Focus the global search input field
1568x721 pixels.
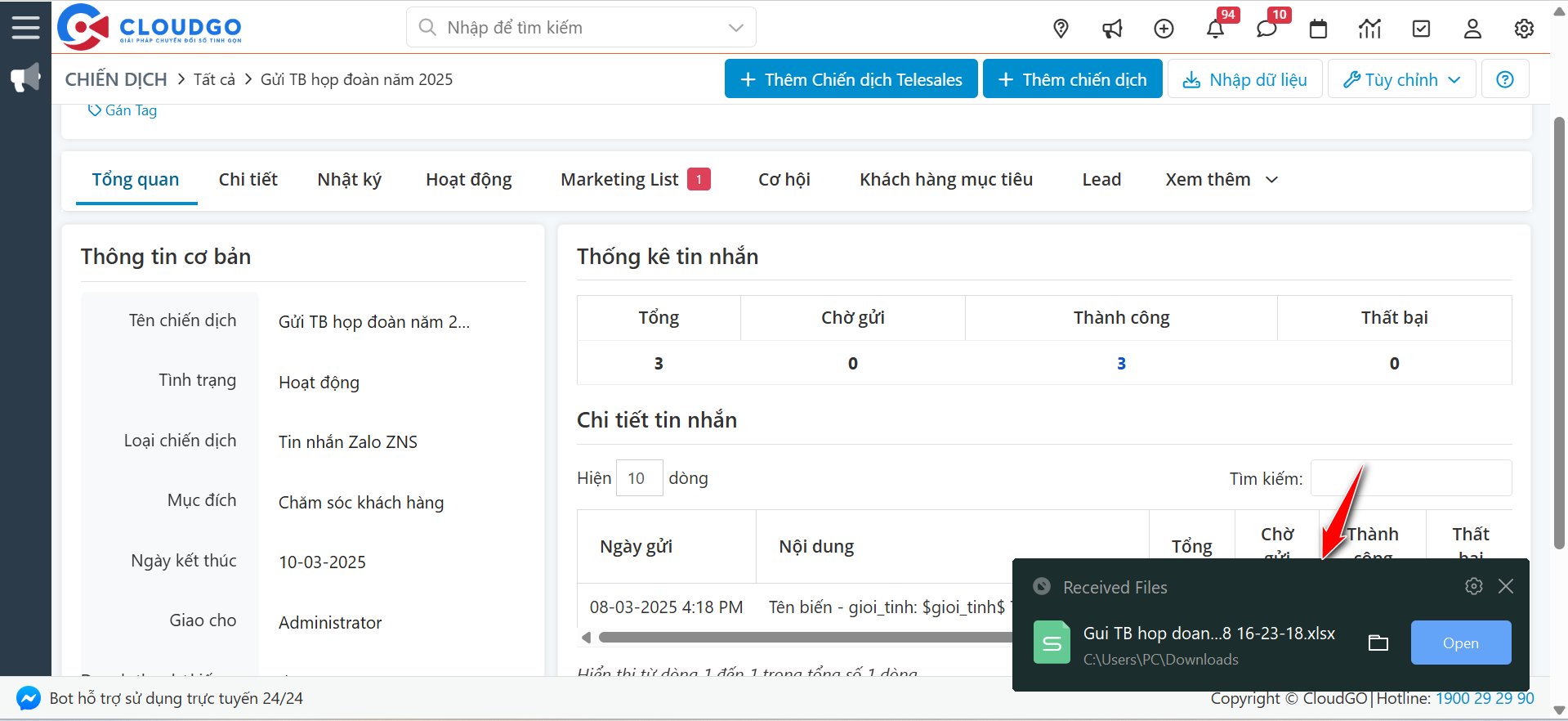tap(580, 28)
